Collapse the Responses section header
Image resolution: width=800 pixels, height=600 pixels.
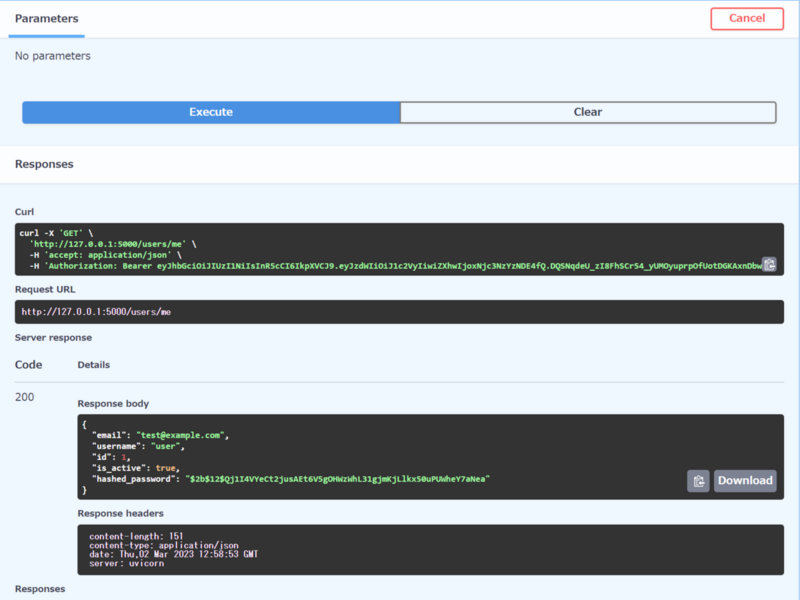point(45,164)
